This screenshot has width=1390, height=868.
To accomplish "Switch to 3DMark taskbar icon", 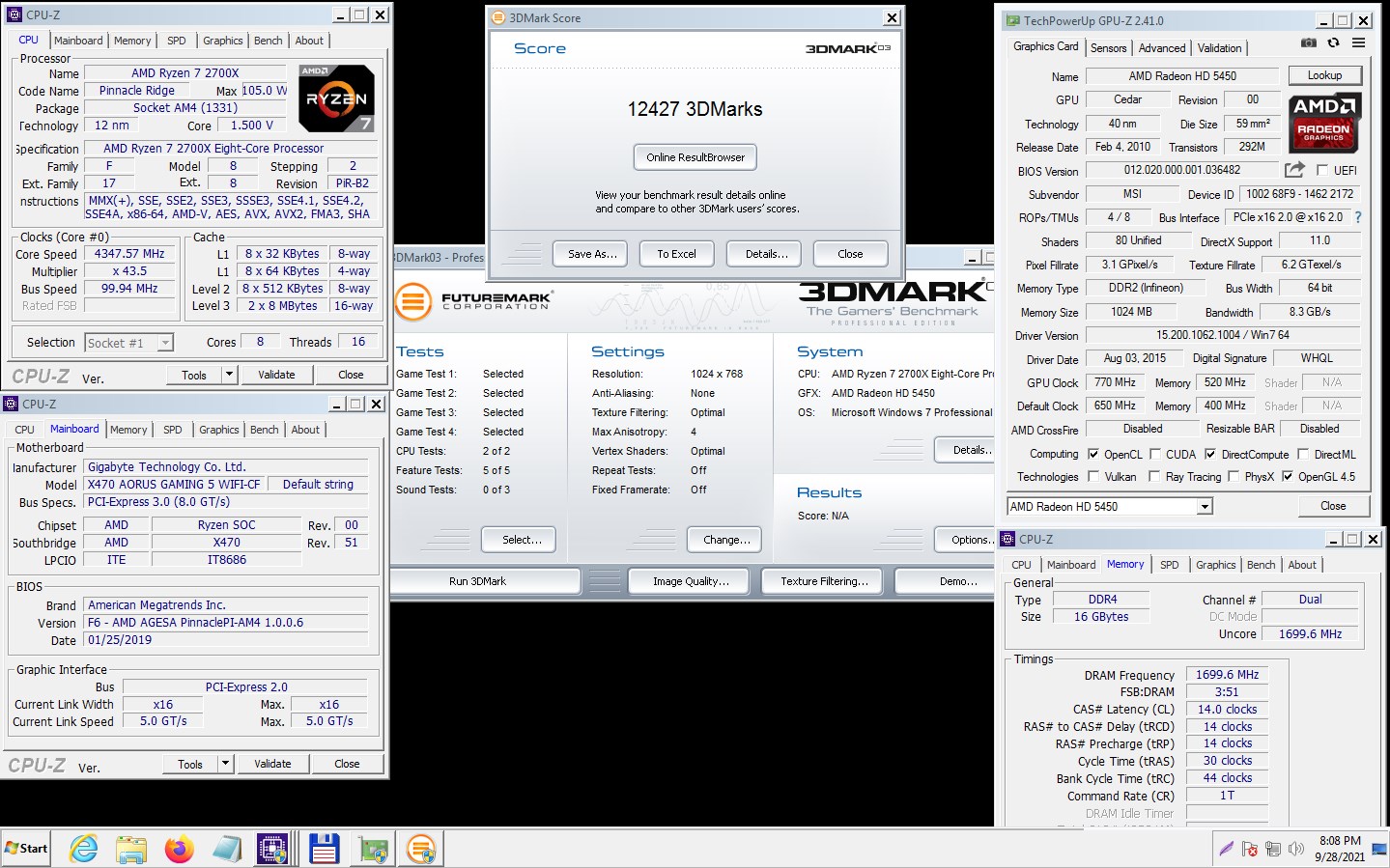I will (x=421, y=849).
